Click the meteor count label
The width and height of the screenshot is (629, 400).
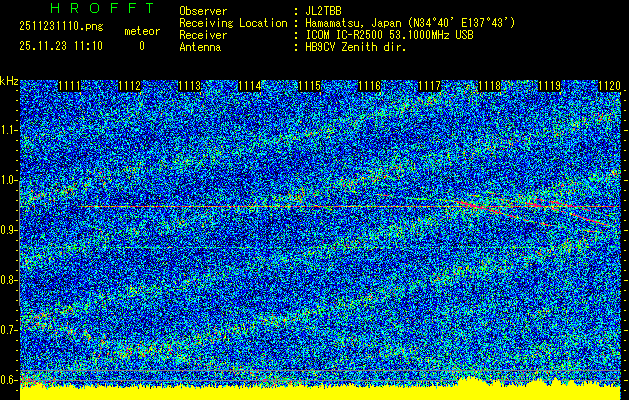pos(141,31)
